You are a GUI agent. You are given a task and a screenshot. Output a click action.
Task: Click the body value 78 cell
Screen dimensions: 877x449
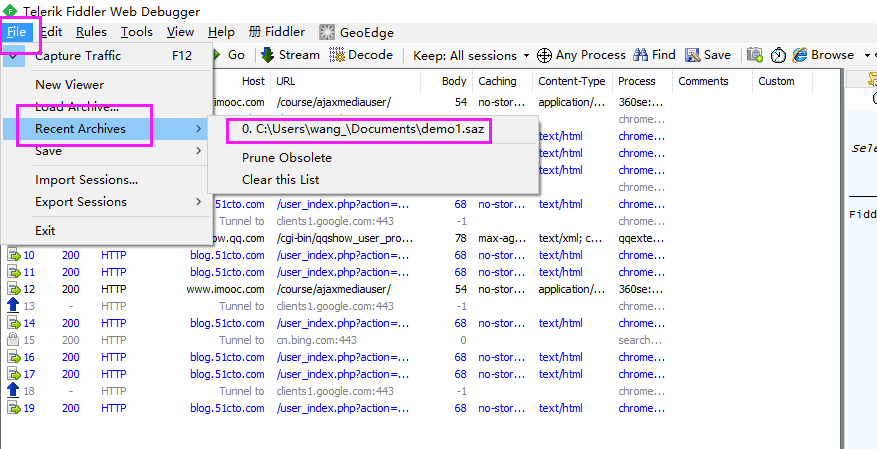(x=461, y=239)
